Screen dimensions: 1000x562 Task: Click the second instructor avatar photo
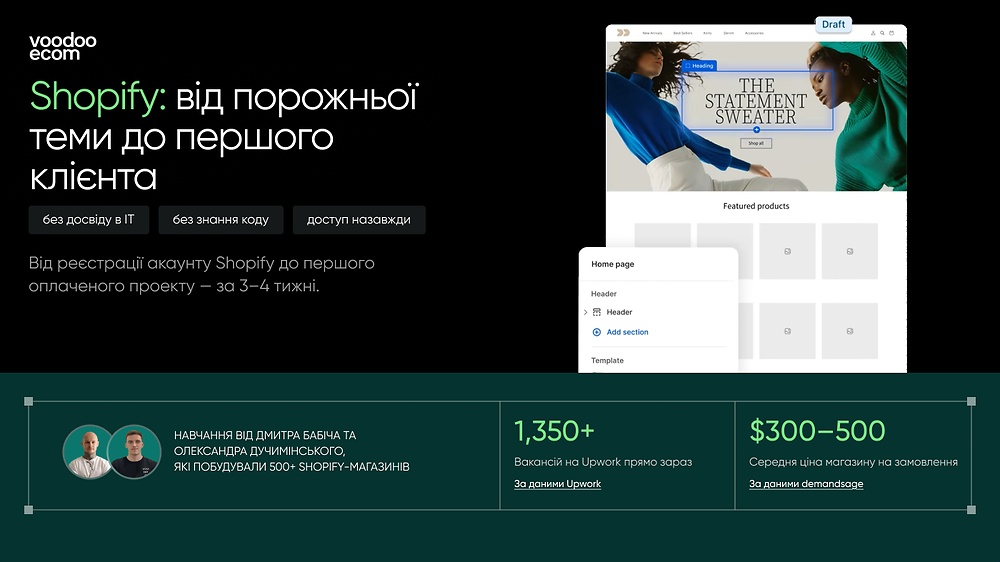point(134,452)
